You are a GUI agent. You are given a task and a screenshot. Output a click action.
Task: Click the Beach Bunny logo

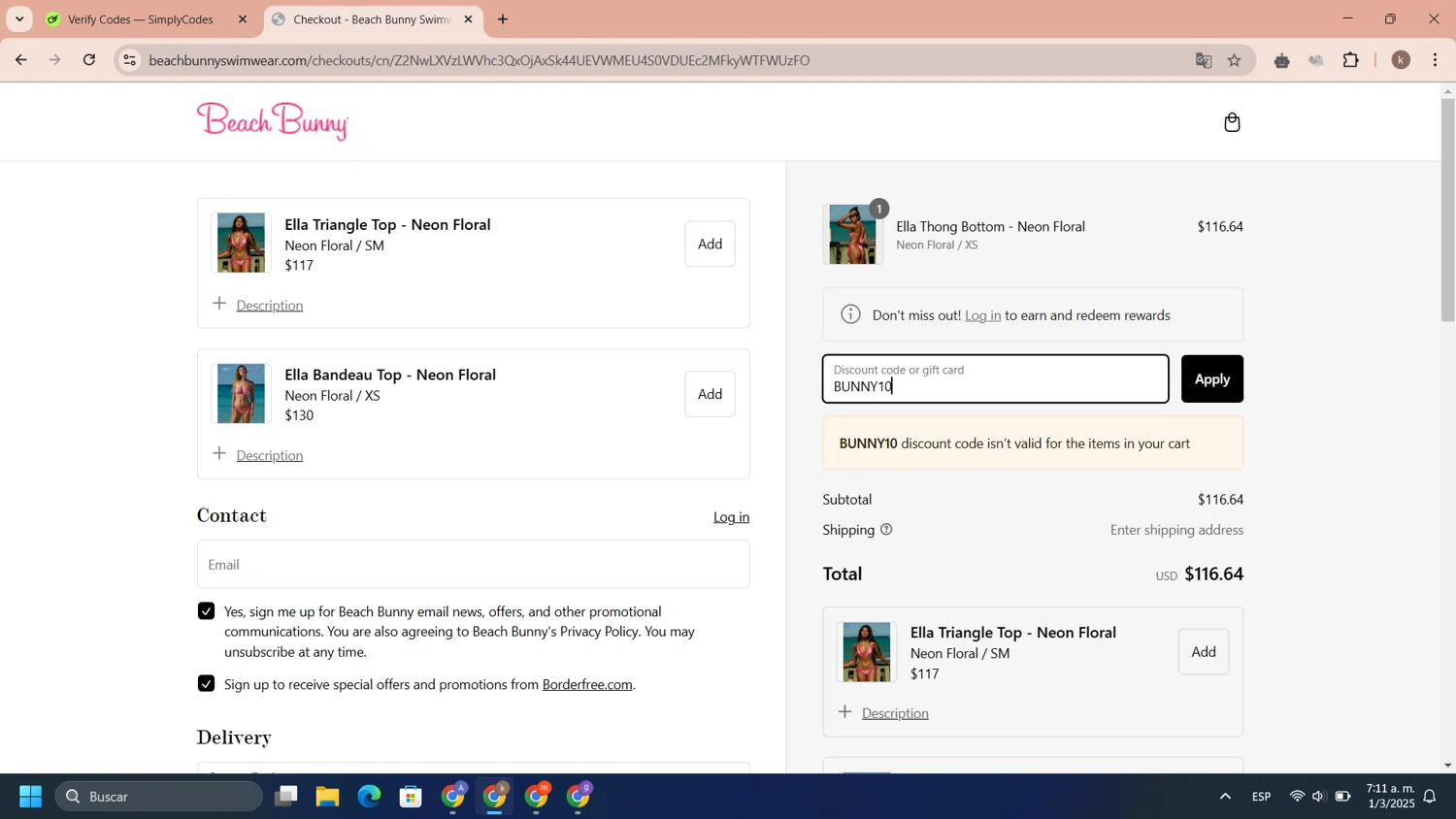pos(273,121)
